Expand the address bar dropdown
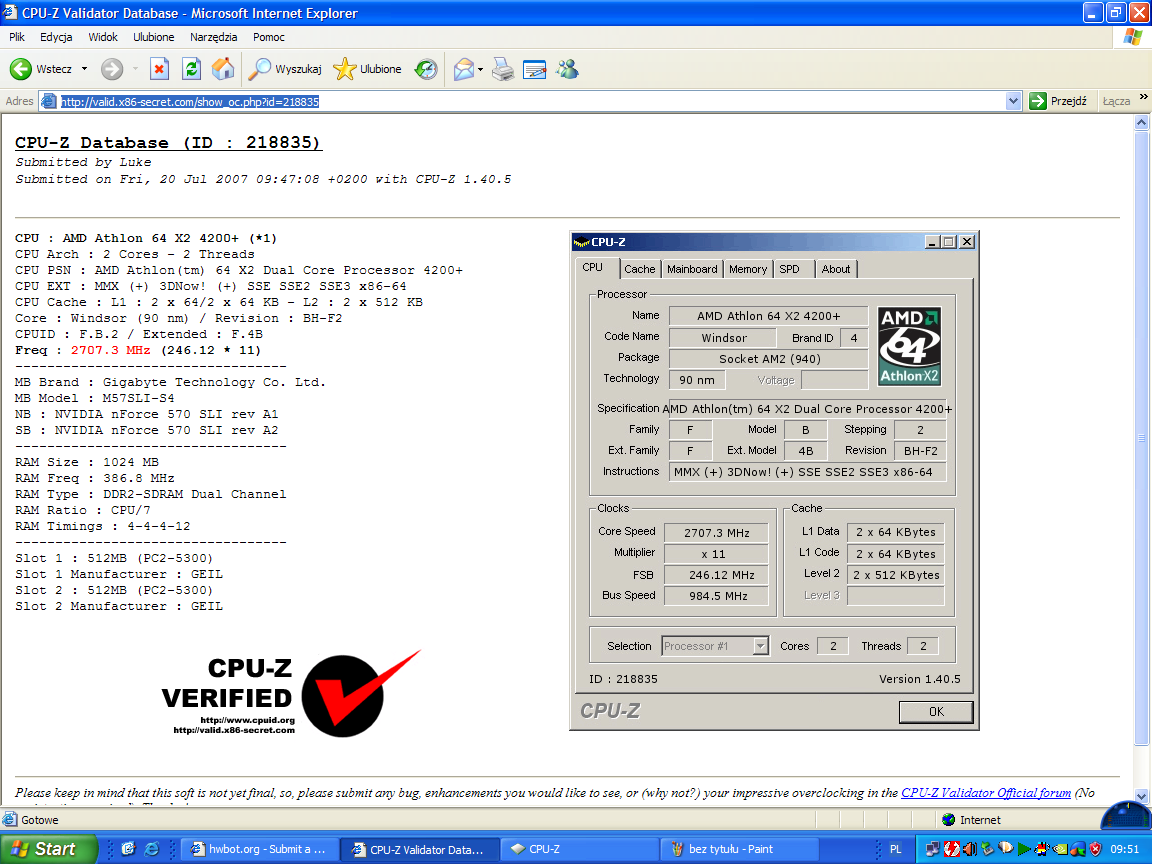 pos(1013,101)
